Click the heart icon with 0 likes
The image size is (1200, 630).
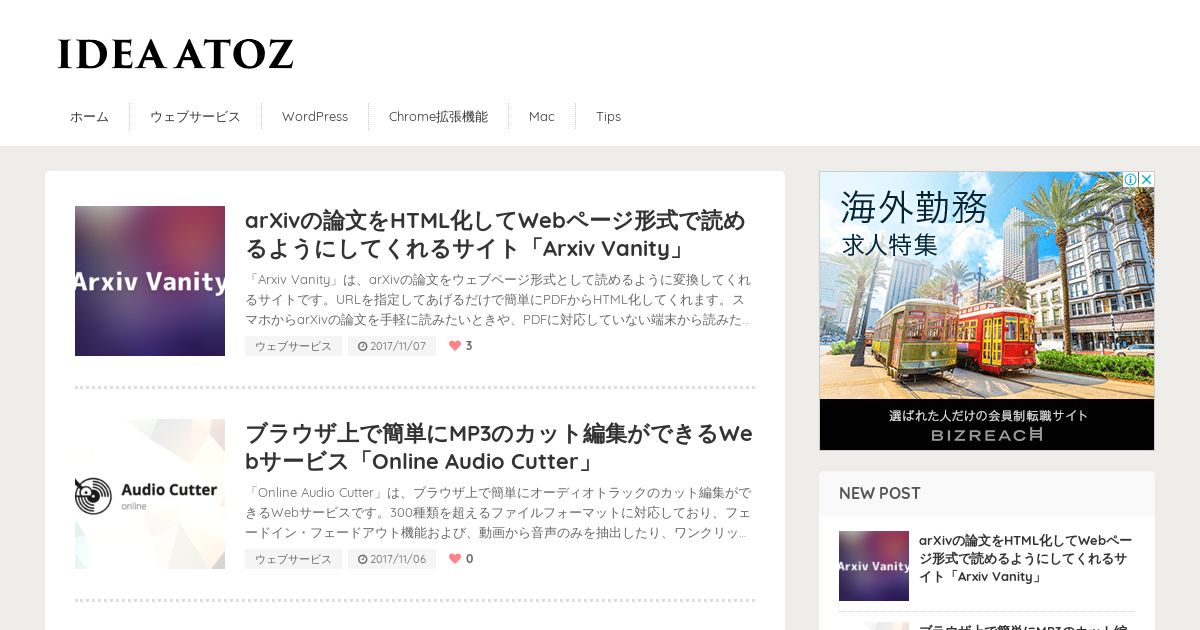(x=455, y=559)
